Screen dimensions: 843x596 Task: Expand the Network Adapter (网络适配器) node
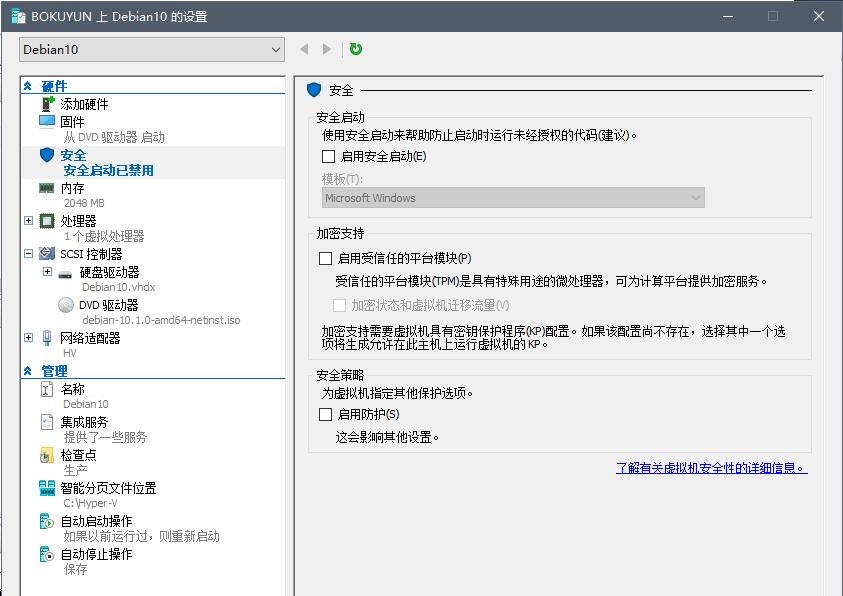pyautogui.click(x=28, y=338)
